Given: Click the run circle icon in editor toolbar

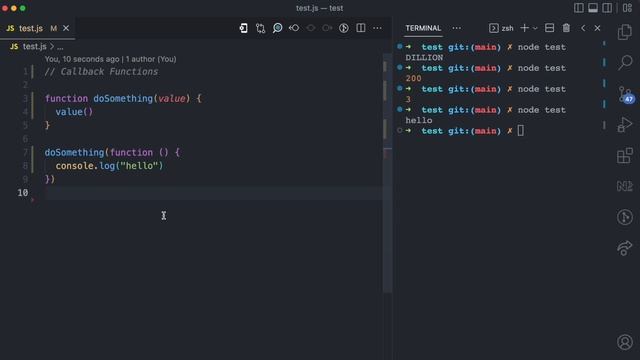Looking at the screenshot, I should 344,28.
